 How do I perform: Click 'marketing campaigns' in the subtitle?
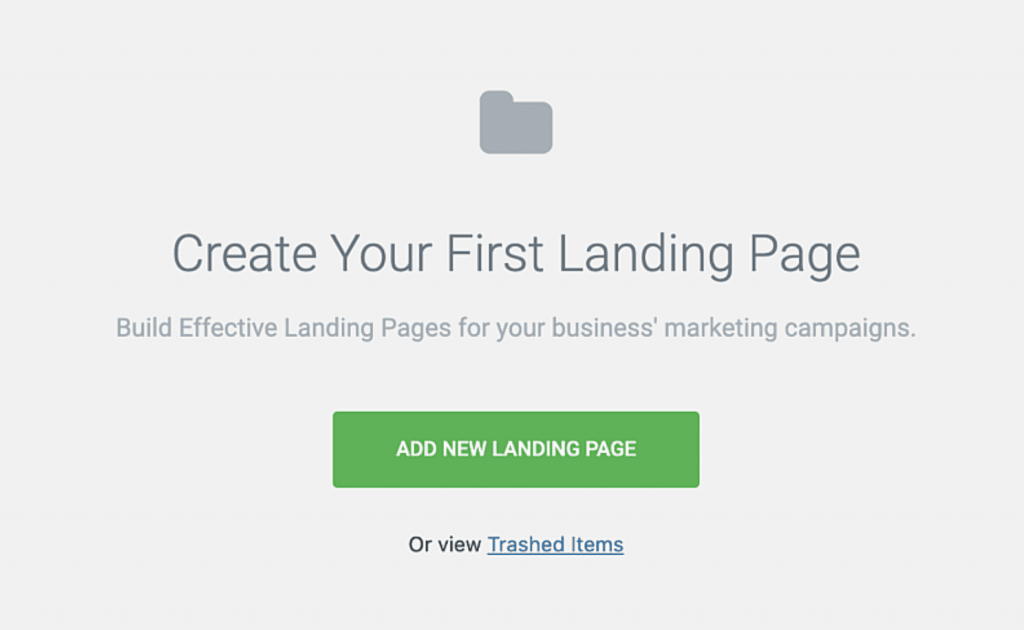point(790,328)
